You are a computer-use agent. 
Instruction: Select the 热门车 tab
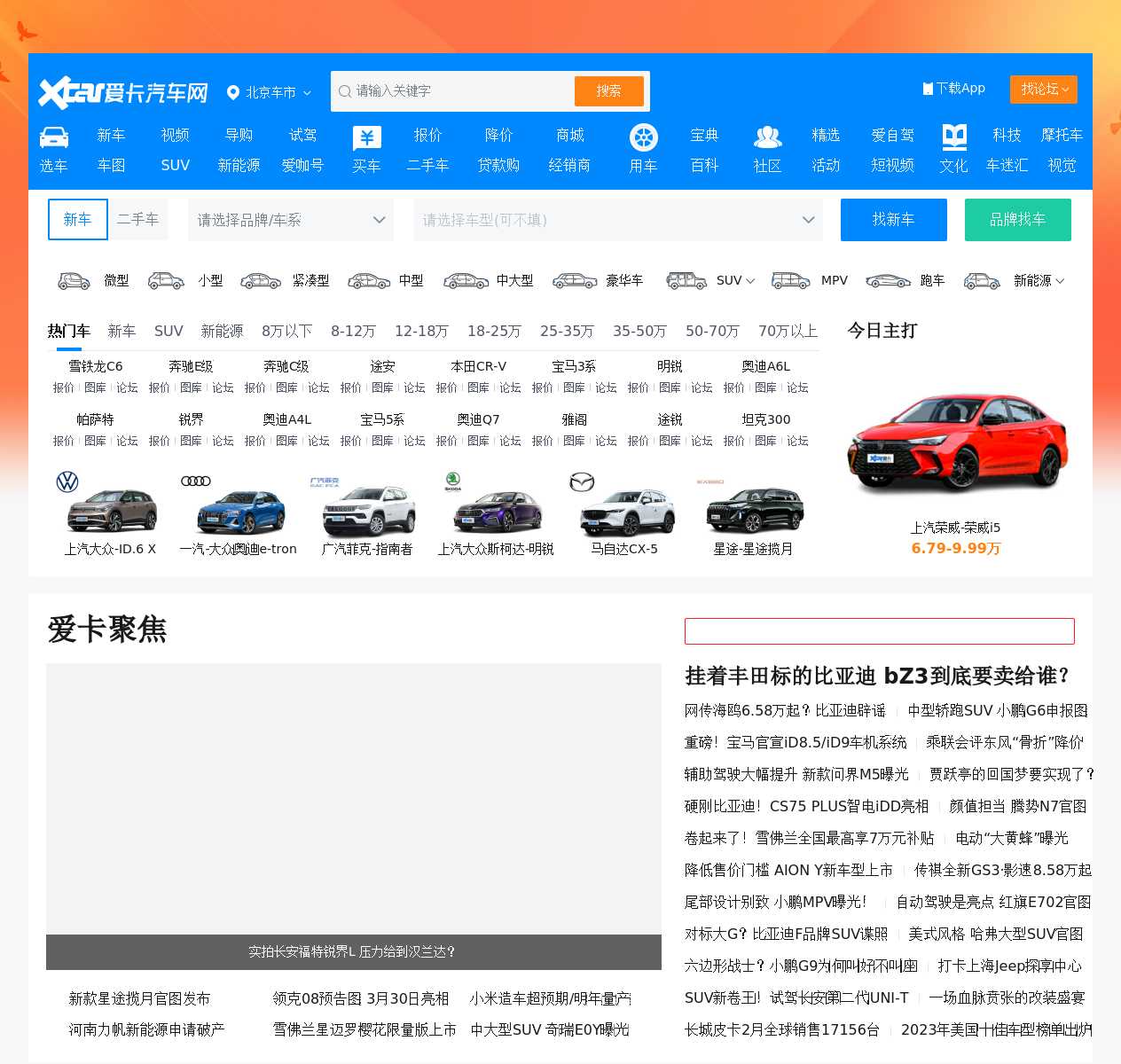click(x=69, y=331)
